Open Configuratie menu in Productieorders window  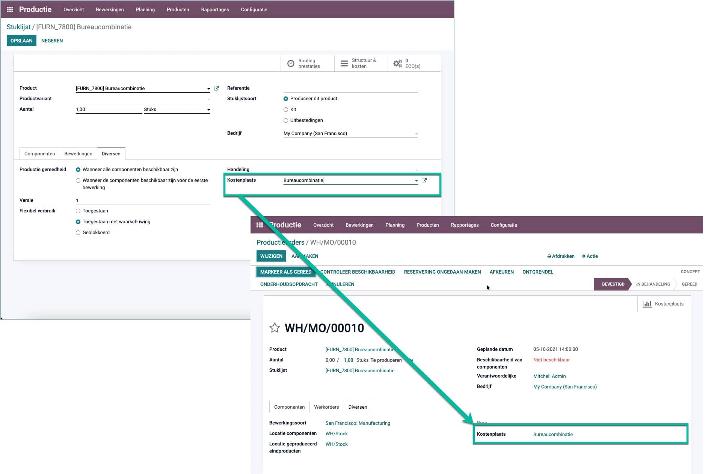(504, 225)
